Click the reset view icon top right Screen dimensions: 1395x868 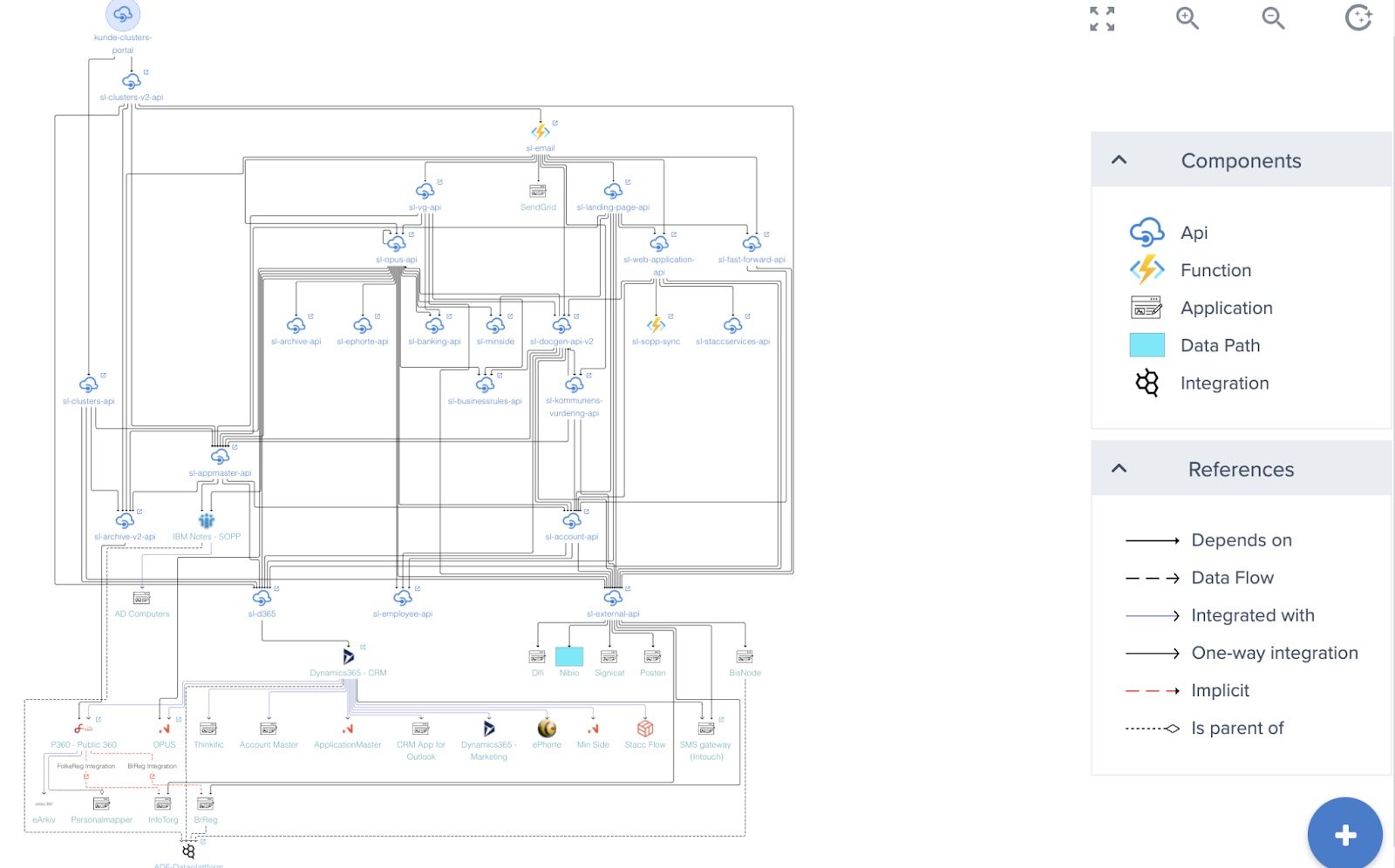click(x=1358, y=18)
